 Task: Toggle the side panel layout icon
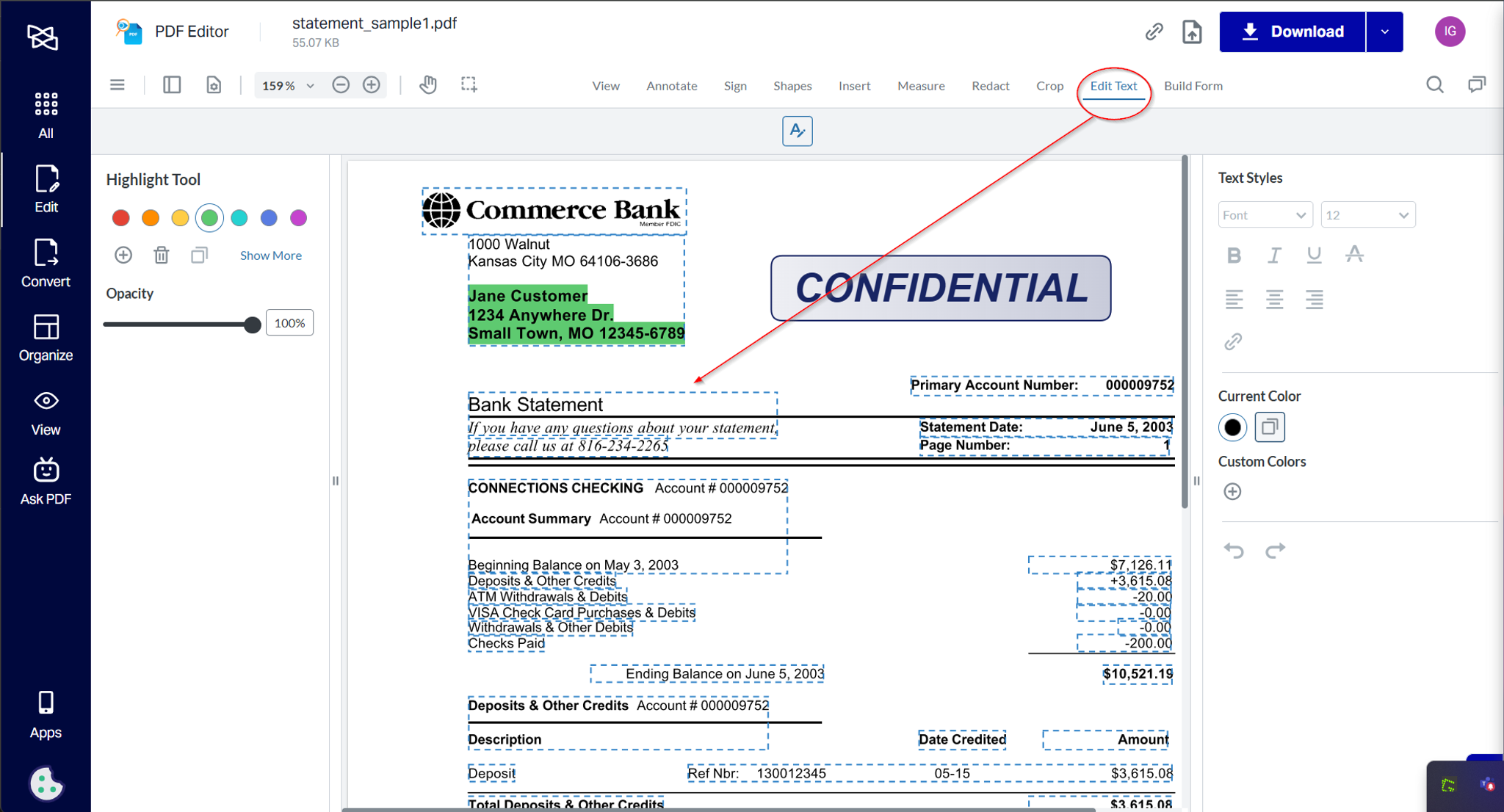point(172,85)
